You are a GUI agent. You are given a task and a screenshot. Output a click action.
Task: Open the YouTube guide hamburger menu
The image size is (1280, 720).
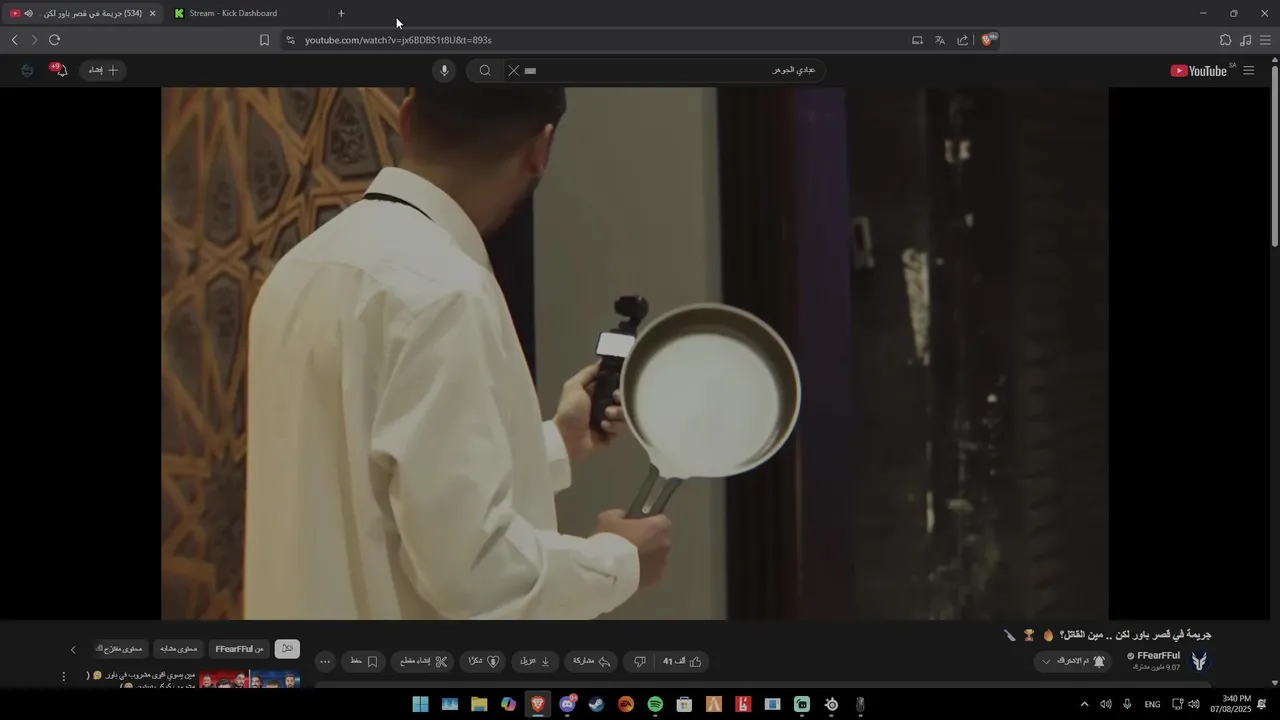click(x=1248, y=70)
